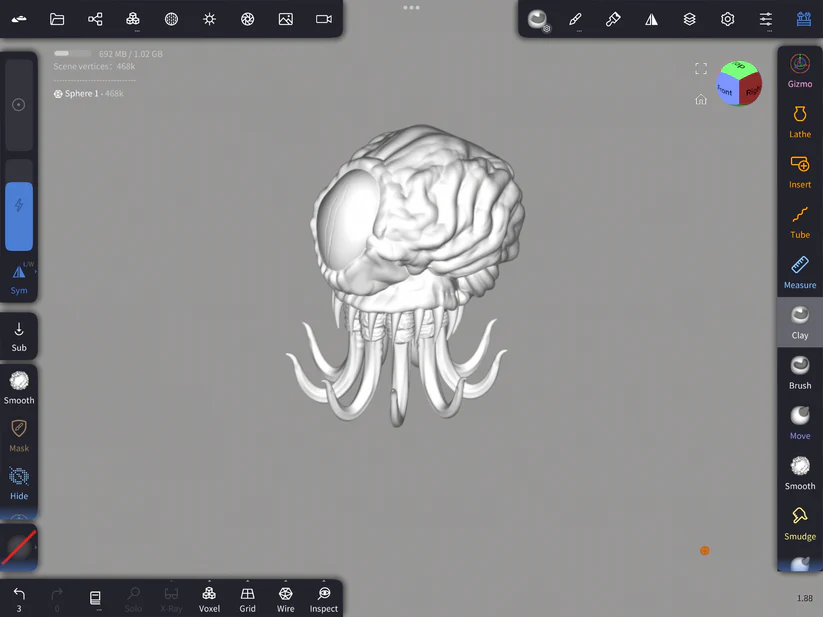
Task: Click the Front face of view cube
Action: [x=726, y=90]
